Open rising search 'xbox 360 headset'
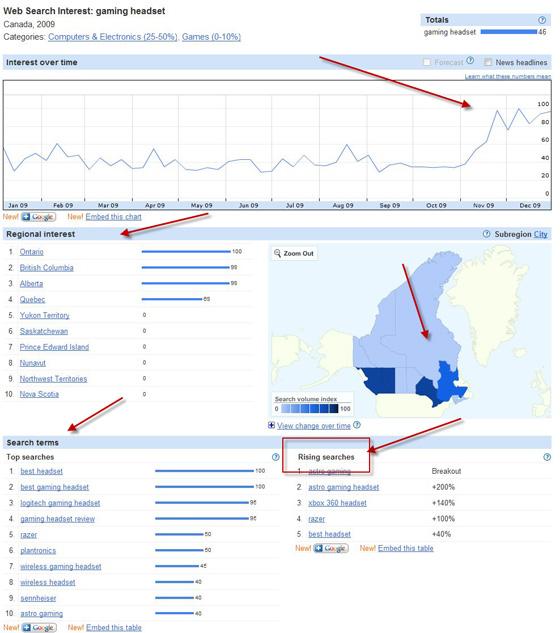 (x=338, y=503)
